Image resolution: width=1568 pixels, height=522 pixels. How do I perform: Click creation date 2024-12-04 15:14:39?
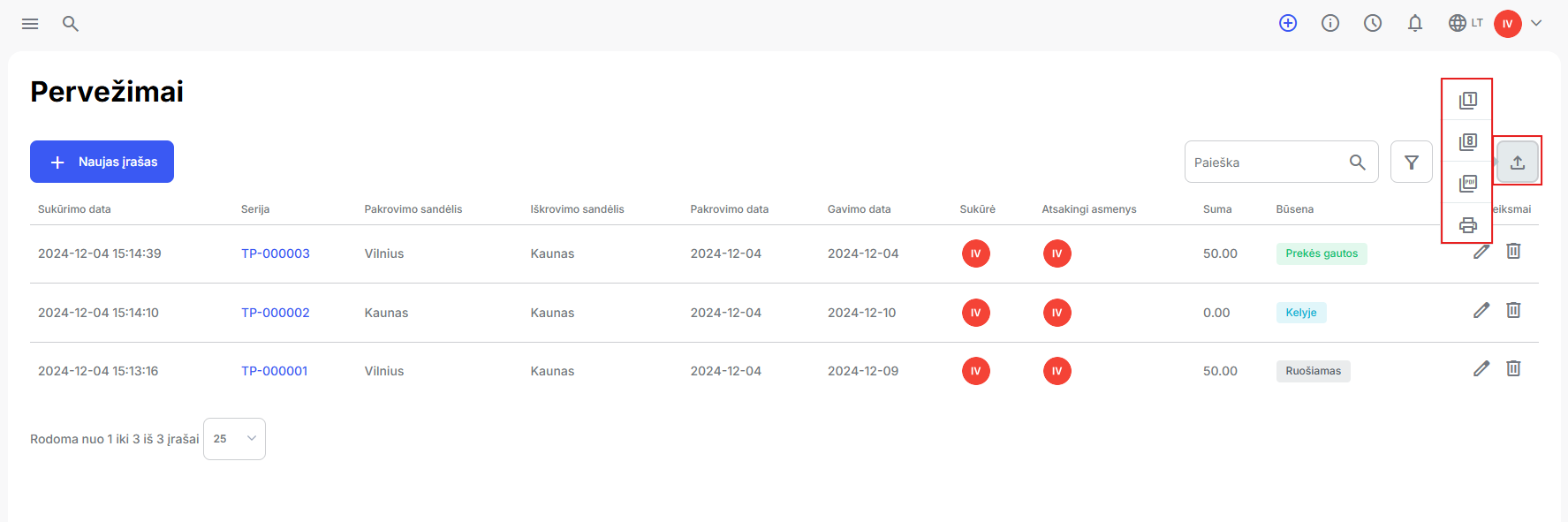tap(100, 253)
